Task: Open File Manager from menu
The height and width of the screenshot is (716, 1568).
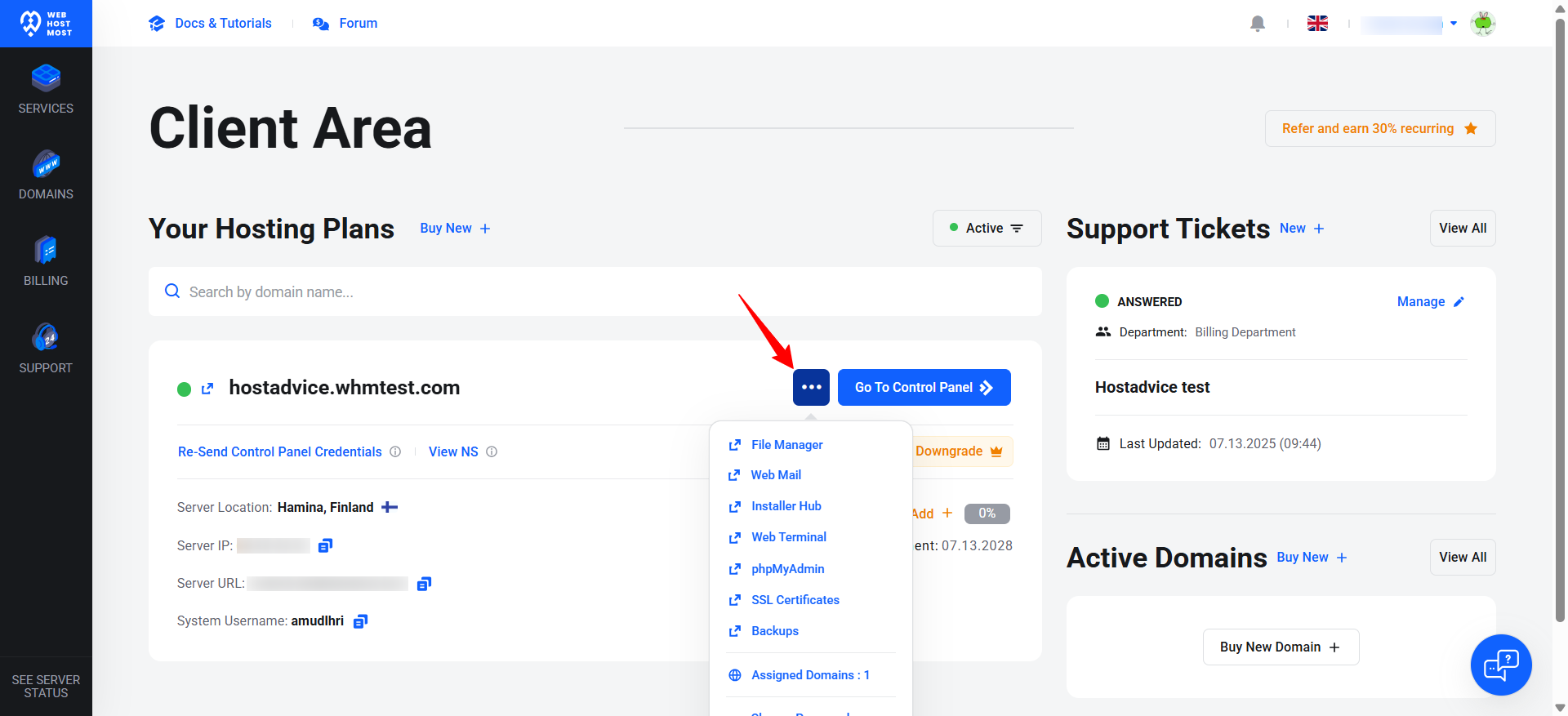Action: click(776, 445)
